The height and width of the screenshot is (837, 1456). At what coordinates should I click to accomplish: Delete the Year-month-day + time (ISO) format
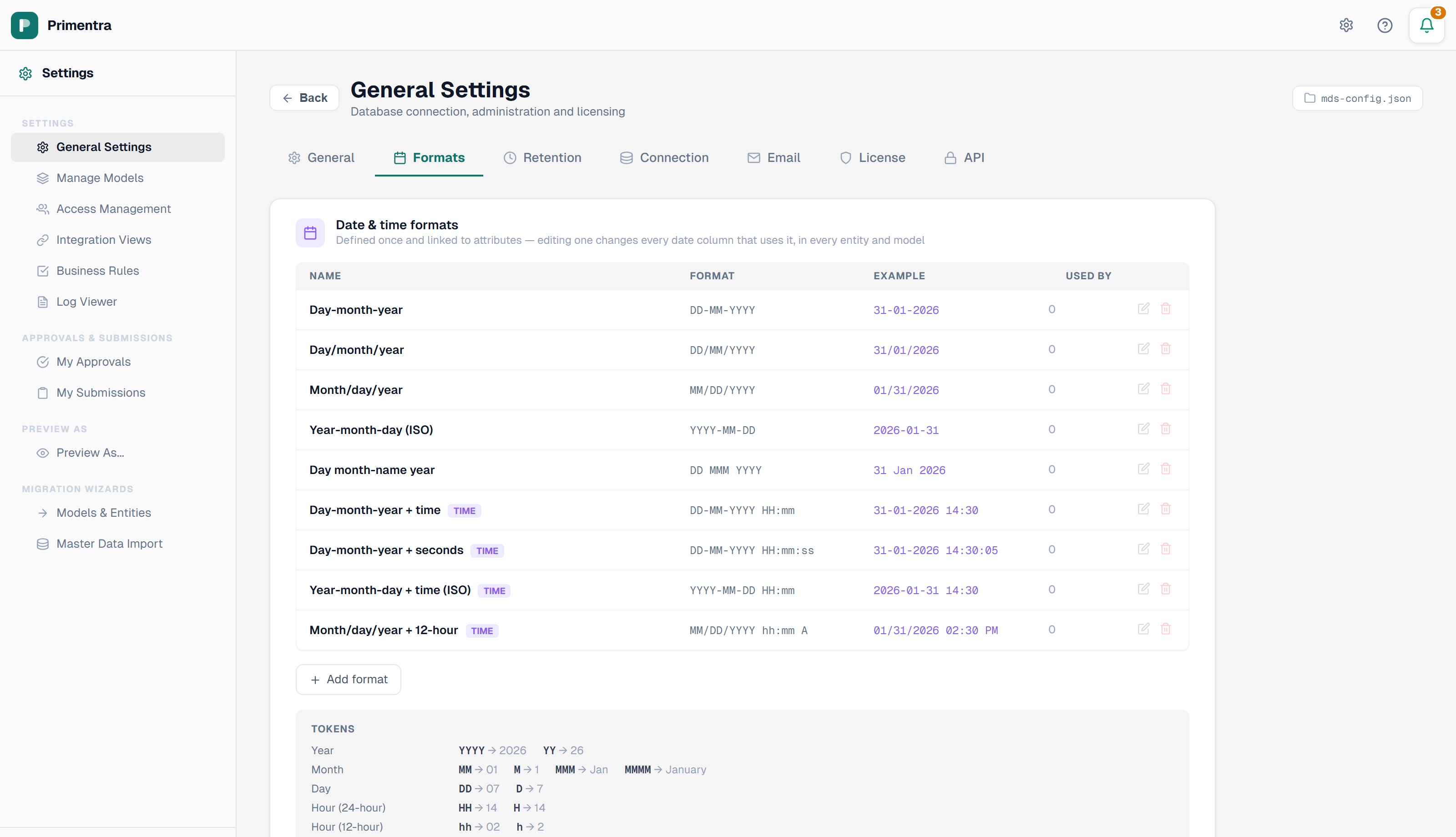pyautogui.click(x=1165, y=589)
